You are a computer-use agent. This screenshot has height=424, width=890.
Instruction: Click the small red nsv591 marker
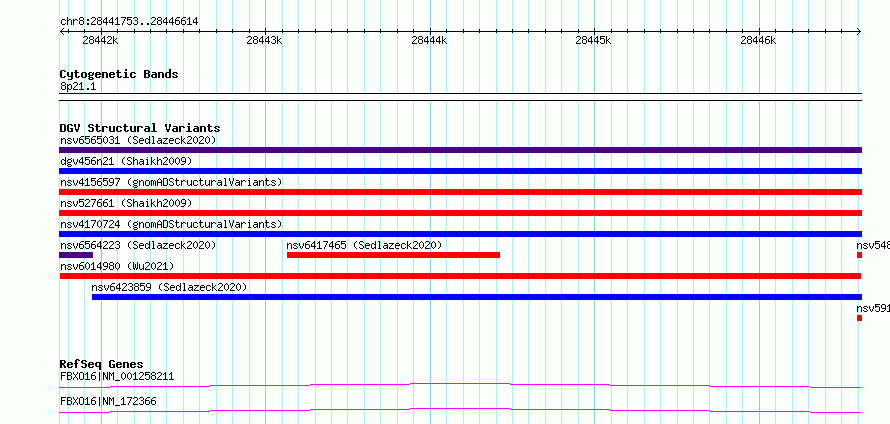[859, 318]
